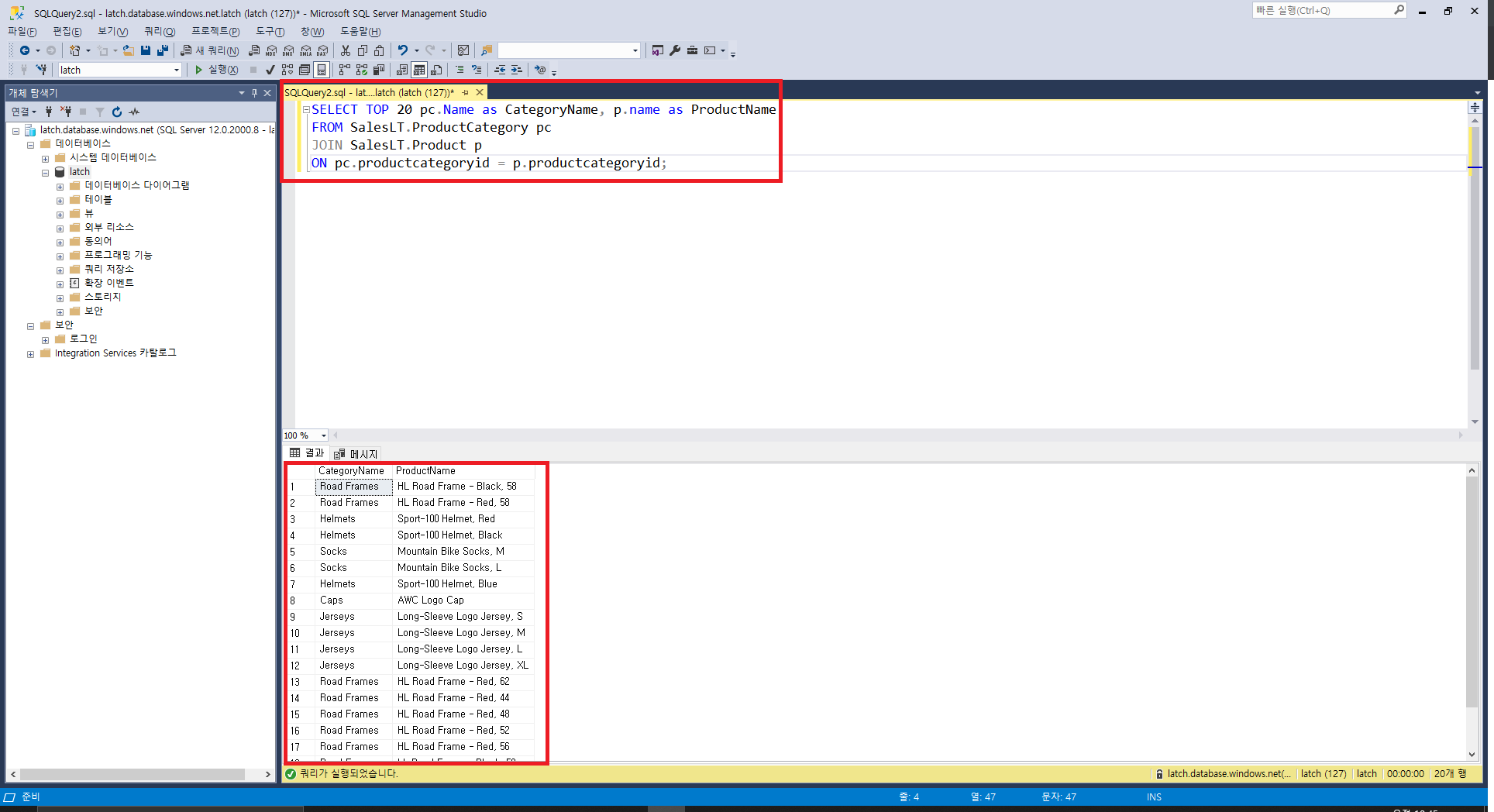
Task: Open the 연결 connect dropdown
Action: point(23,112)
